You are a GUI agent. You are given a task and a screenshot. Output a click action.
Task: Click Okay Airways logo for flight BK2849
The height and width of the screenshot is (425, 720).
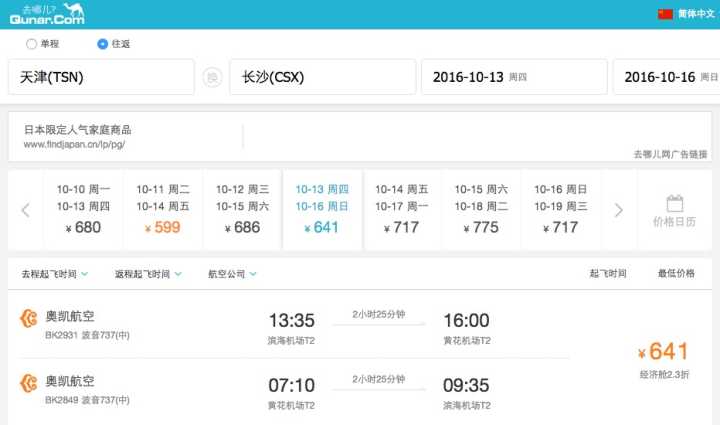click(28, 381)
